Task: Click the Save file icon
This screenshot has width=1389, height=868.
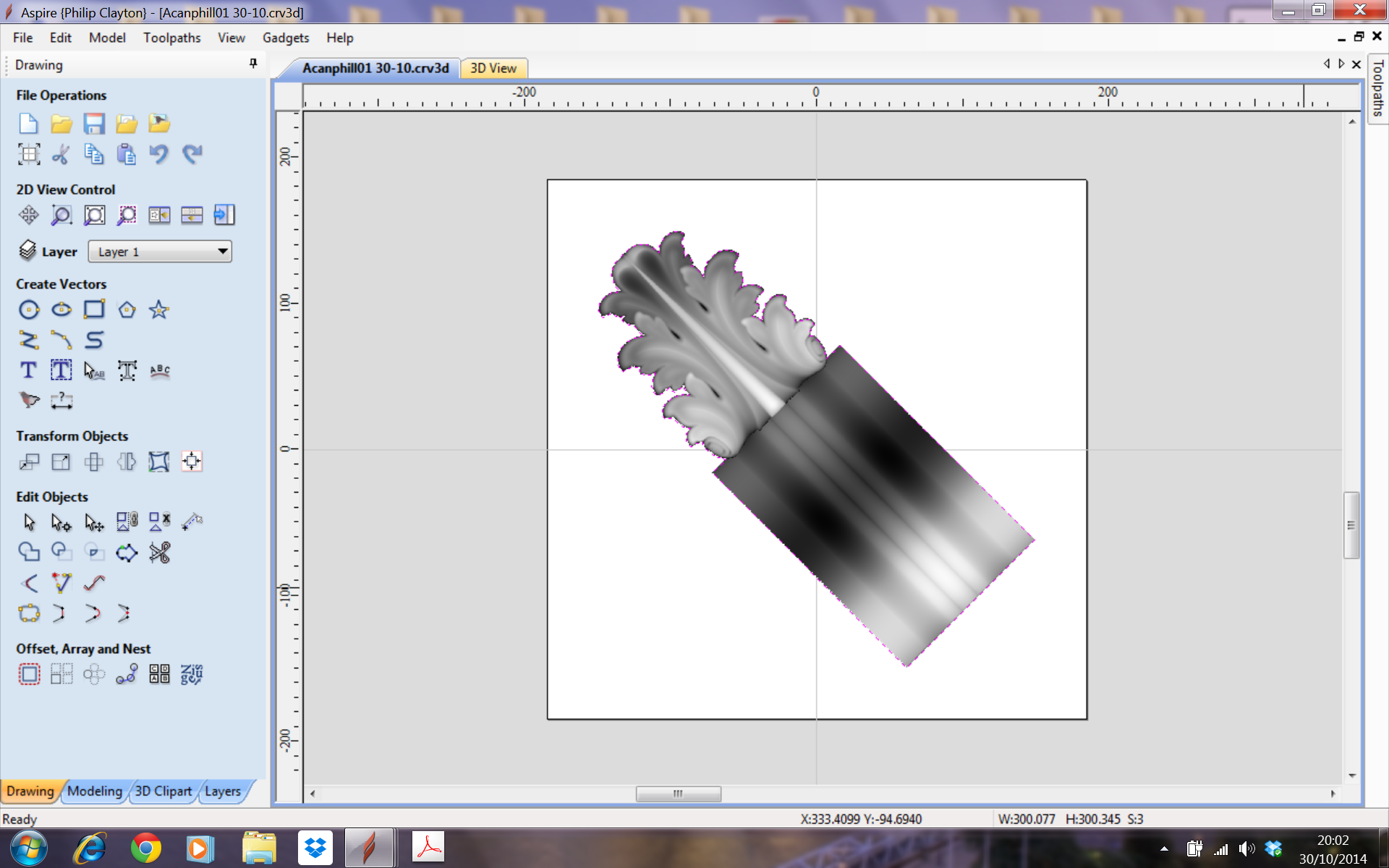Action: (x=94, y=124)
